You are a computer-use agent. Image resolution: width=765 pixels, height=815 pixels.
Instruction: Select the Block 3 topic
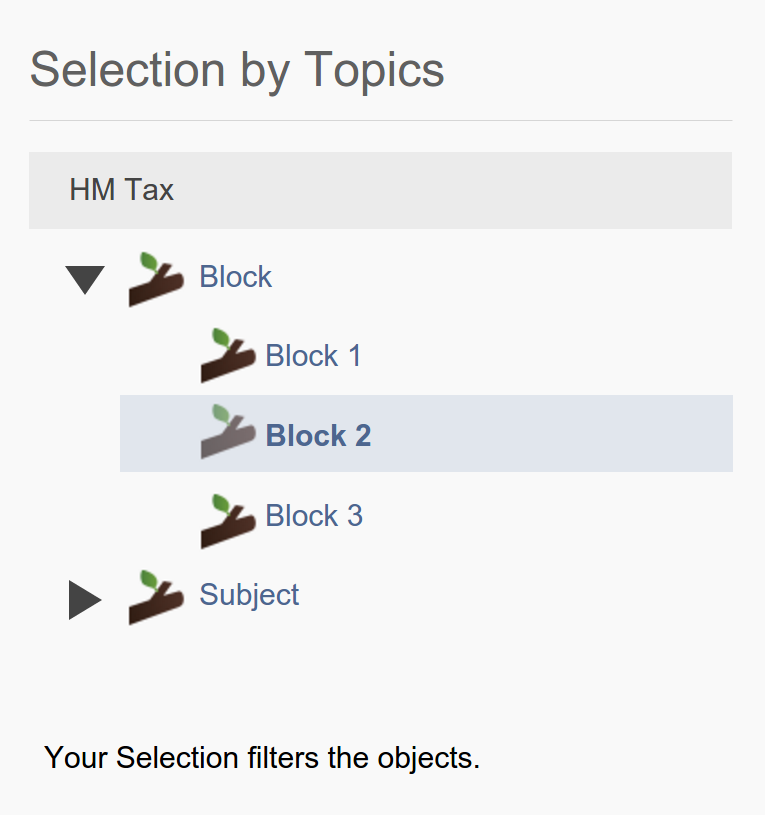click(x=314, y=516)
